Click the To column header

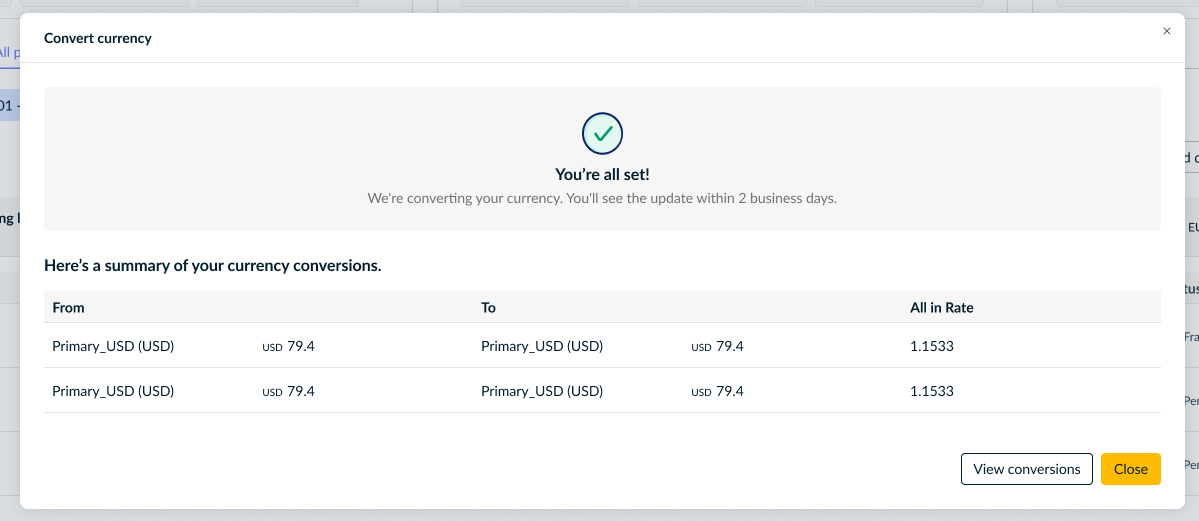[x=489, y=308]
